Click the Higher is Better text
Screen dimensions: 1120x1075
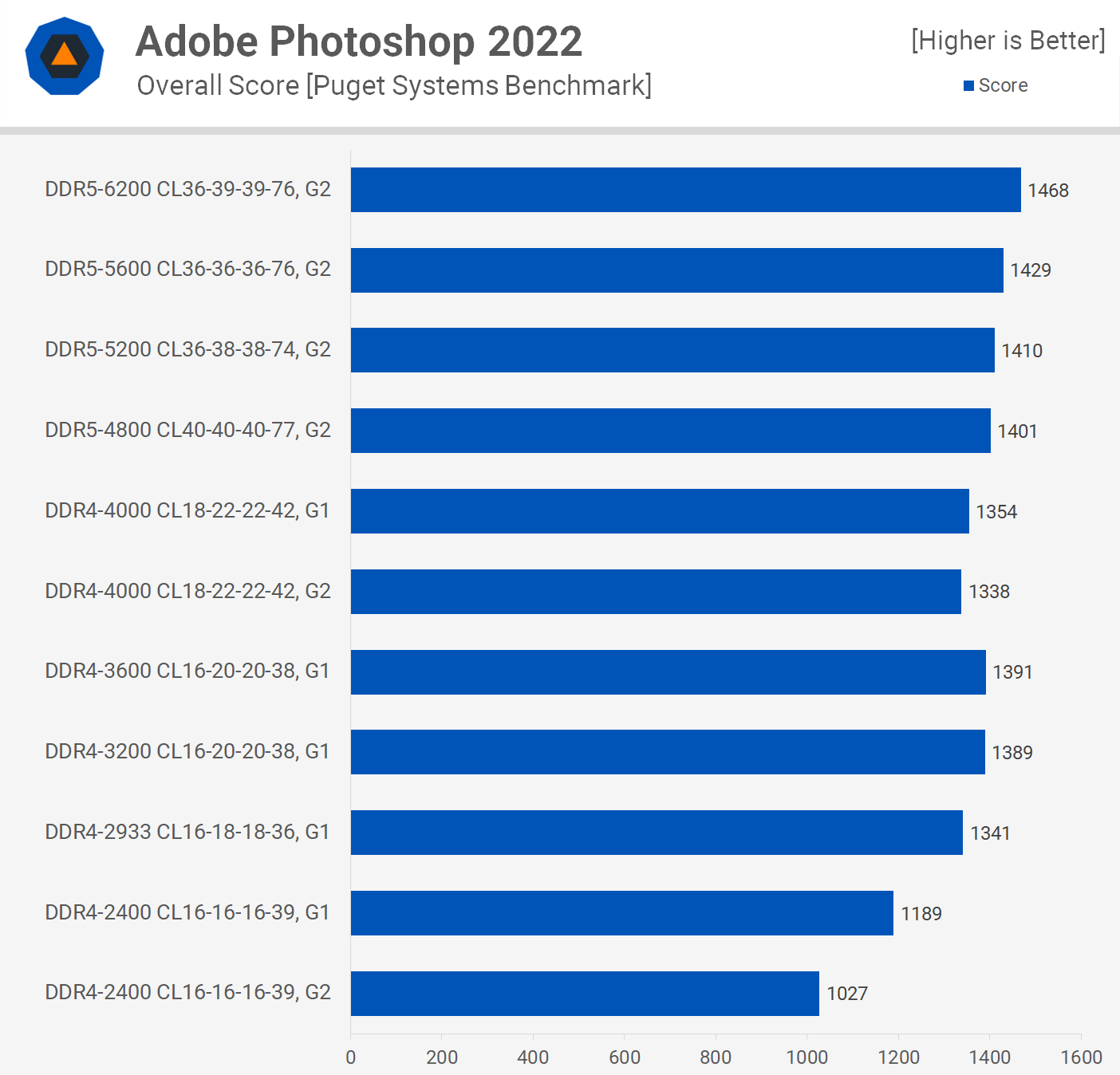point(1008,41)
